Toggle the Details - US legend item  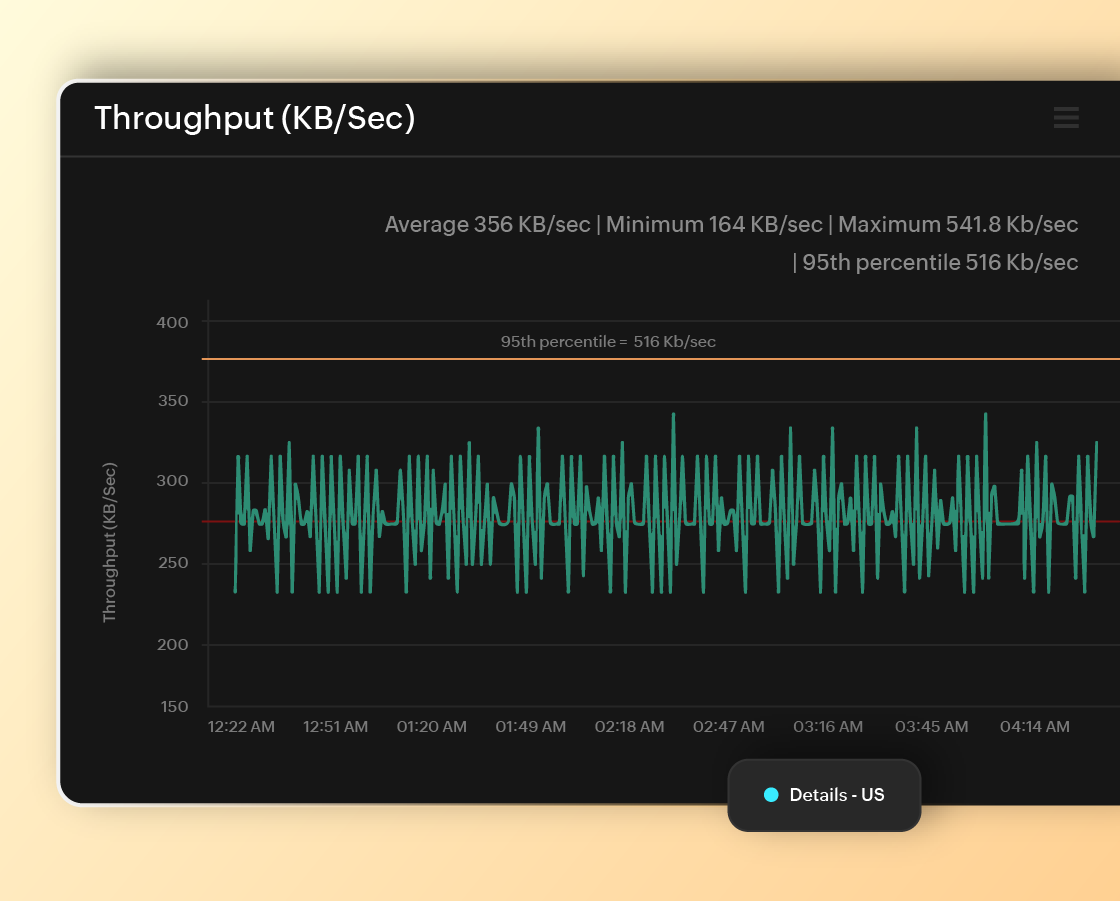(x=824, y=795)
